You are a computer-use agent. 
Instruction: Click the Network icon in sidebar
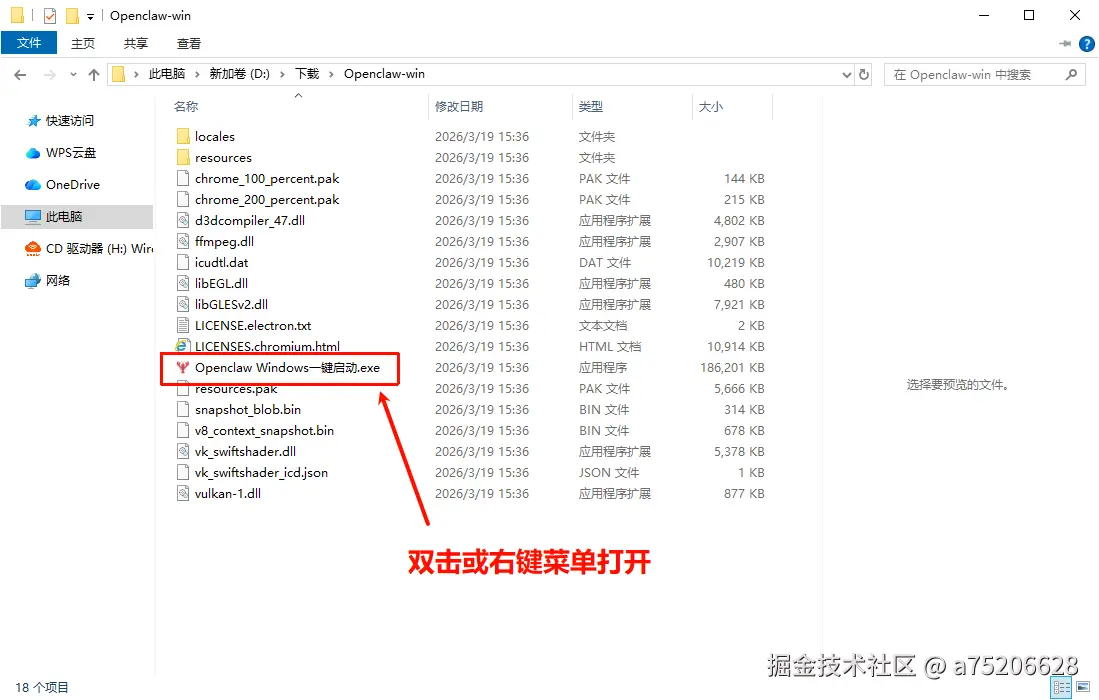[x=33, y=280]
